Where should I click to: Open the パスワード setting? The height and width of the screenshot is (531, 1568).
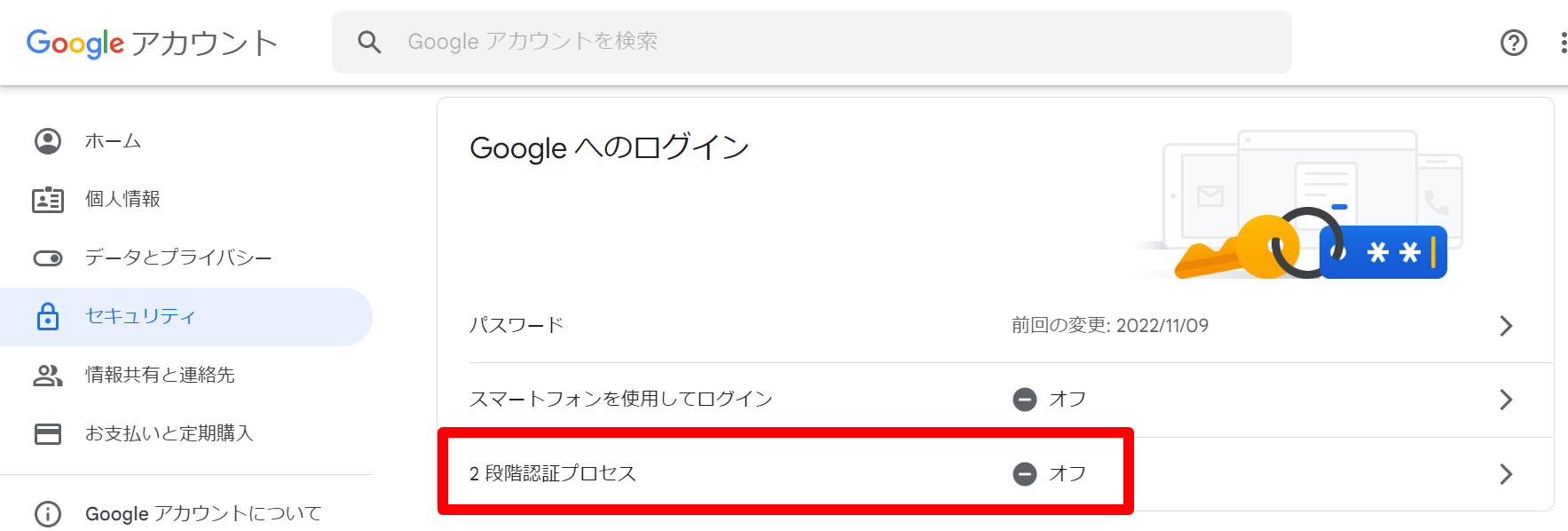tap(995, 326)
